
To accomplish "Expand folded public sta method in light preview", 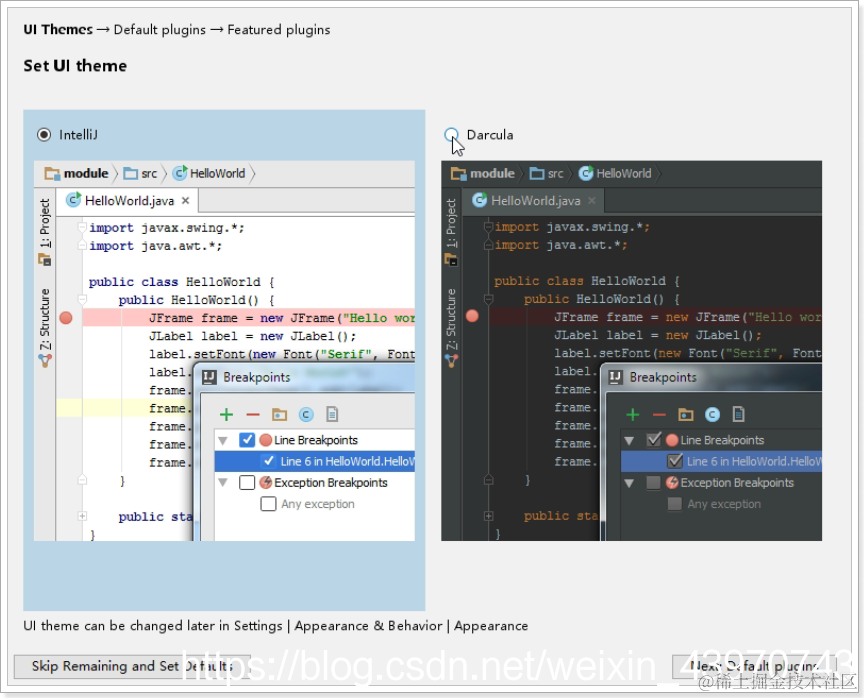I will pos(82,516).
